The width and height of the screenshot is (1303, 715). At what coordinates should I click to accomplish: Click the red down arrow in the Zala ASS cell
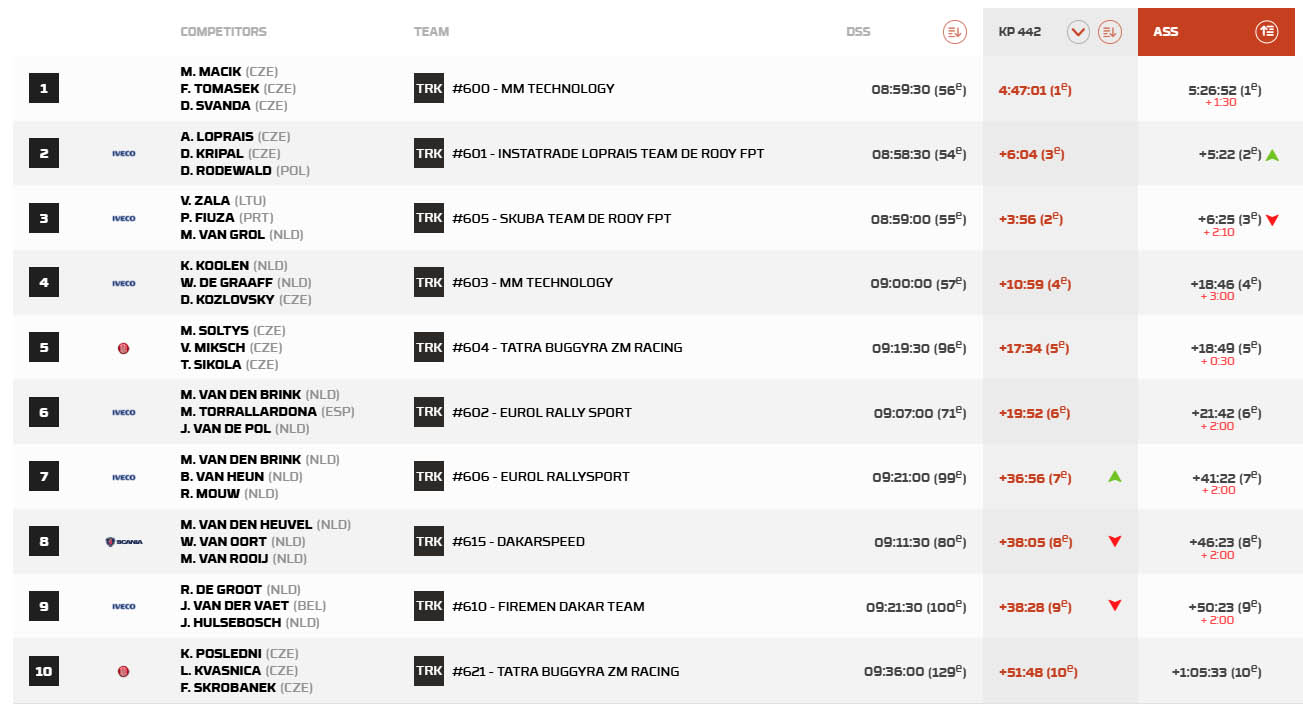point(1272,220)
